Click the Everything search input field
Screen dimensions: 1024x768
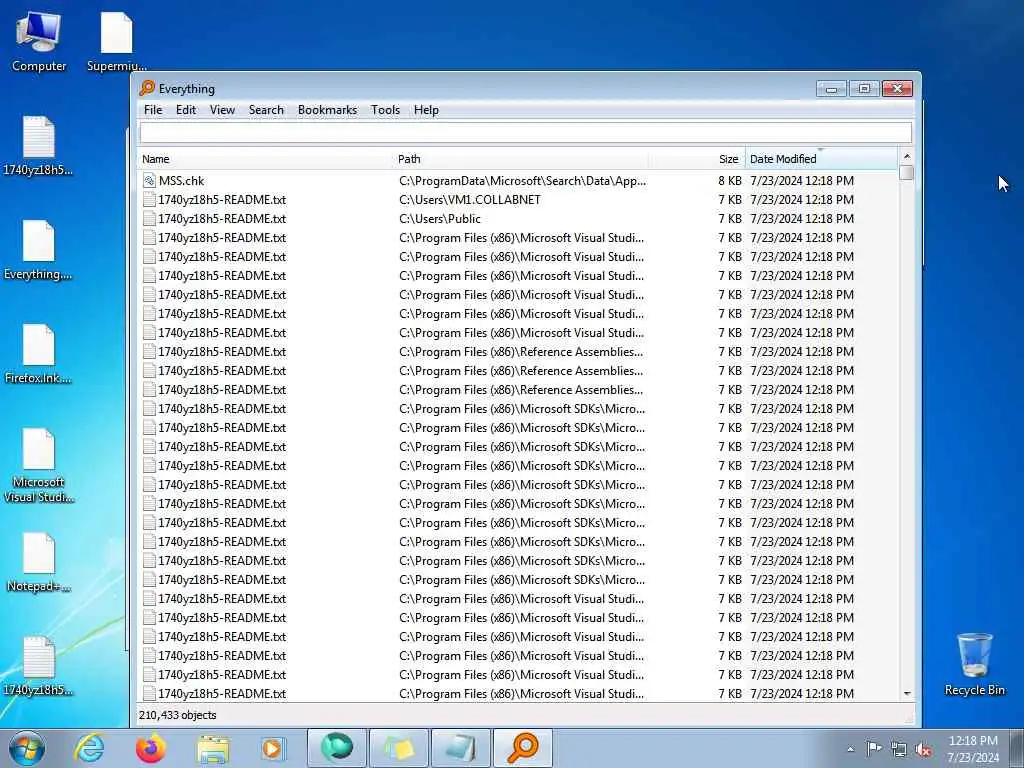point(526,133)
